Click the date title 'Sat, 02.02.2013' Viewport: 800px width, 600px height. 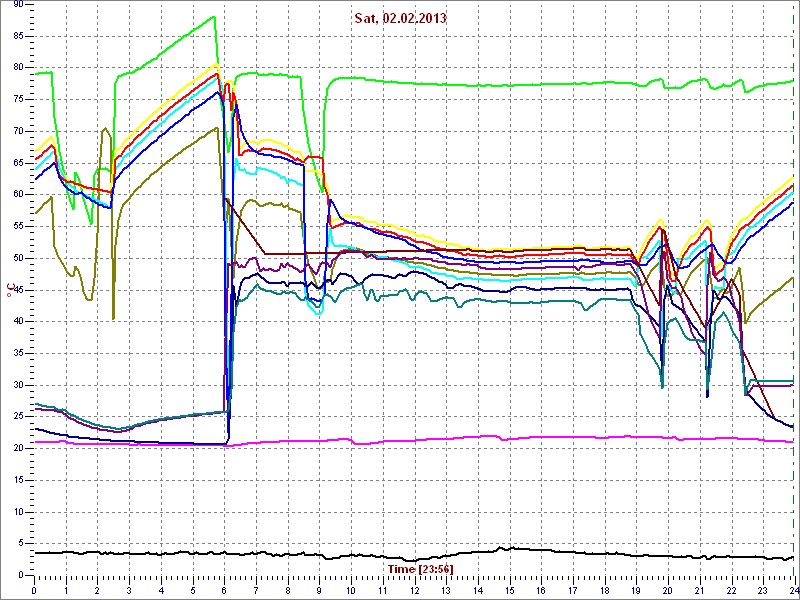(x=402, y=19)
